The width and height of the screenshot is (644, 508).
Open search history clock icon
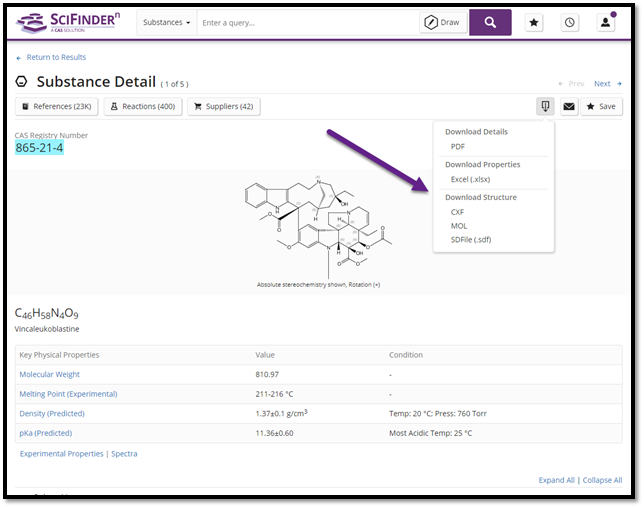[570, 23]
